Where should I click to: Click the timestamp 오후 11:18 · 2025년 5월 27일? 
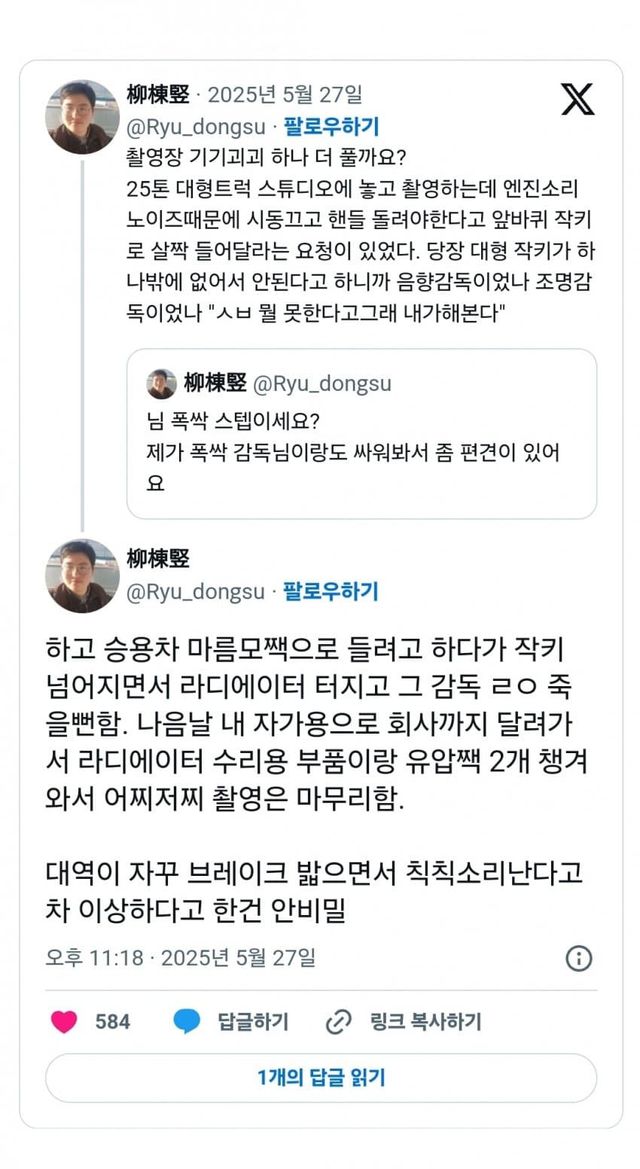[x=181, y=958]
